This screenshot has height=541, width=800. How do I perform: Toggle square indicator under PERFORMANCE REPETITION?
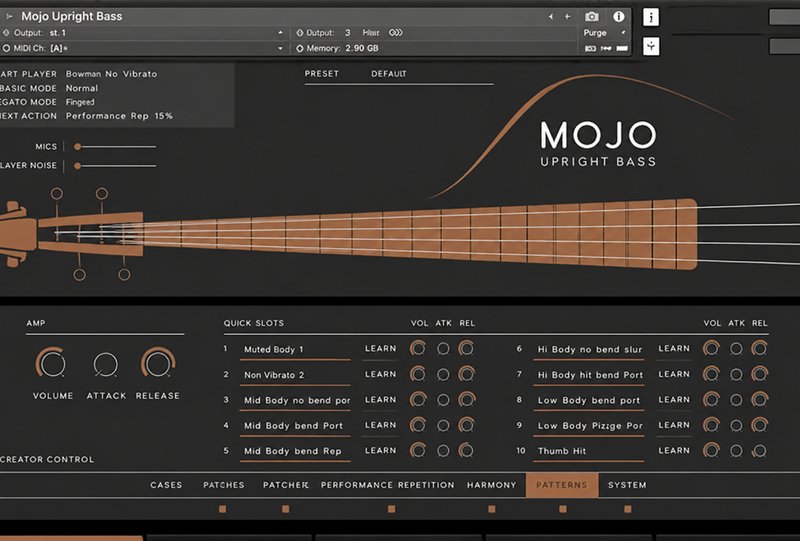[x=391, y=509]
